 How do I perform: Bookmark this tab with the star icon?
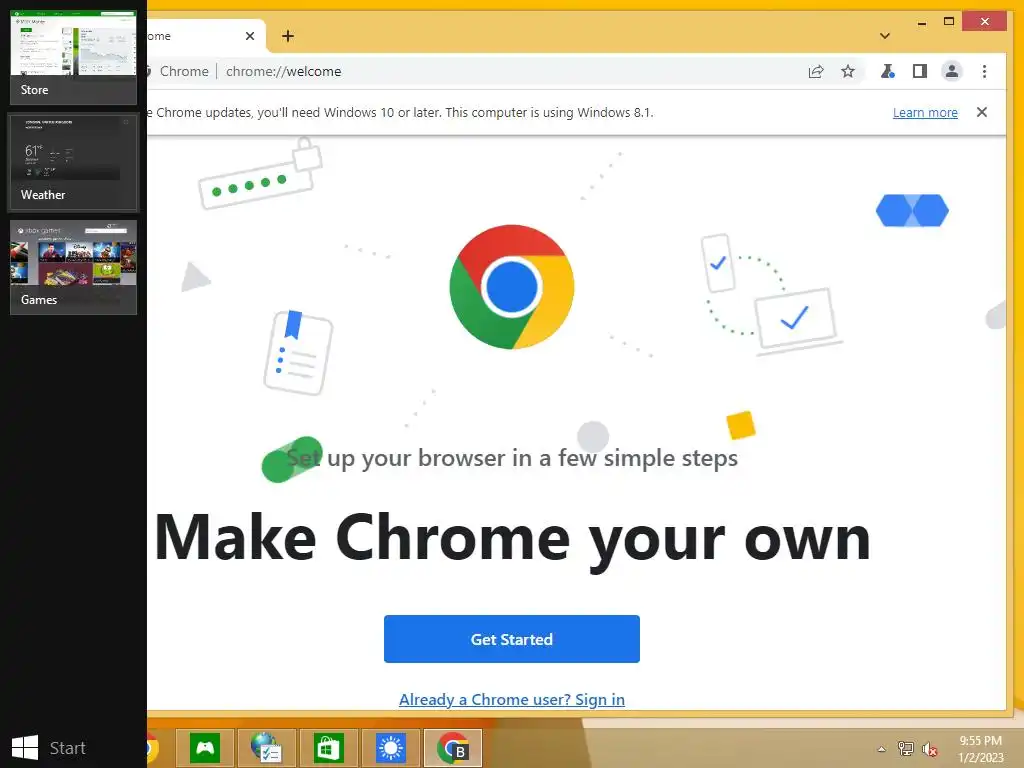[848, 71]
